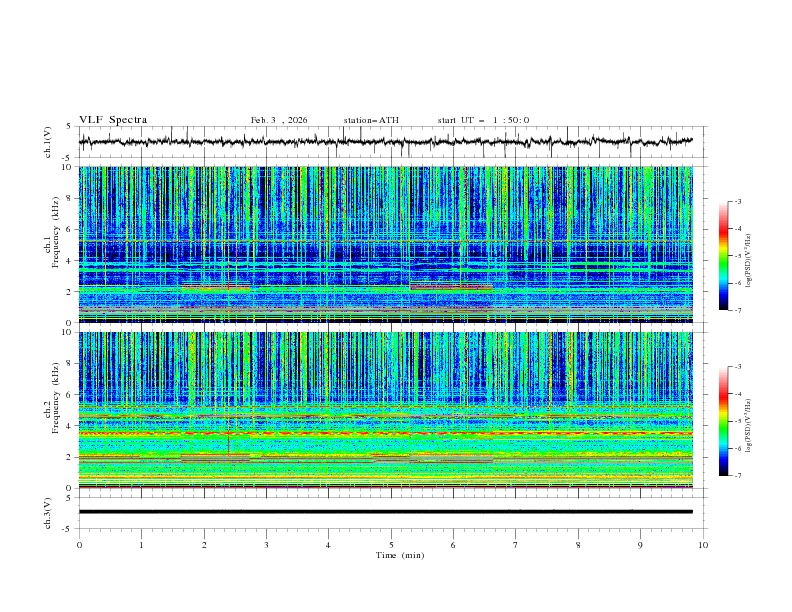Image resolution: width=792 pixels, height=612 pixels.
Task: Click the 0 minute tick on time axis
Action: (x=79, y=545)
